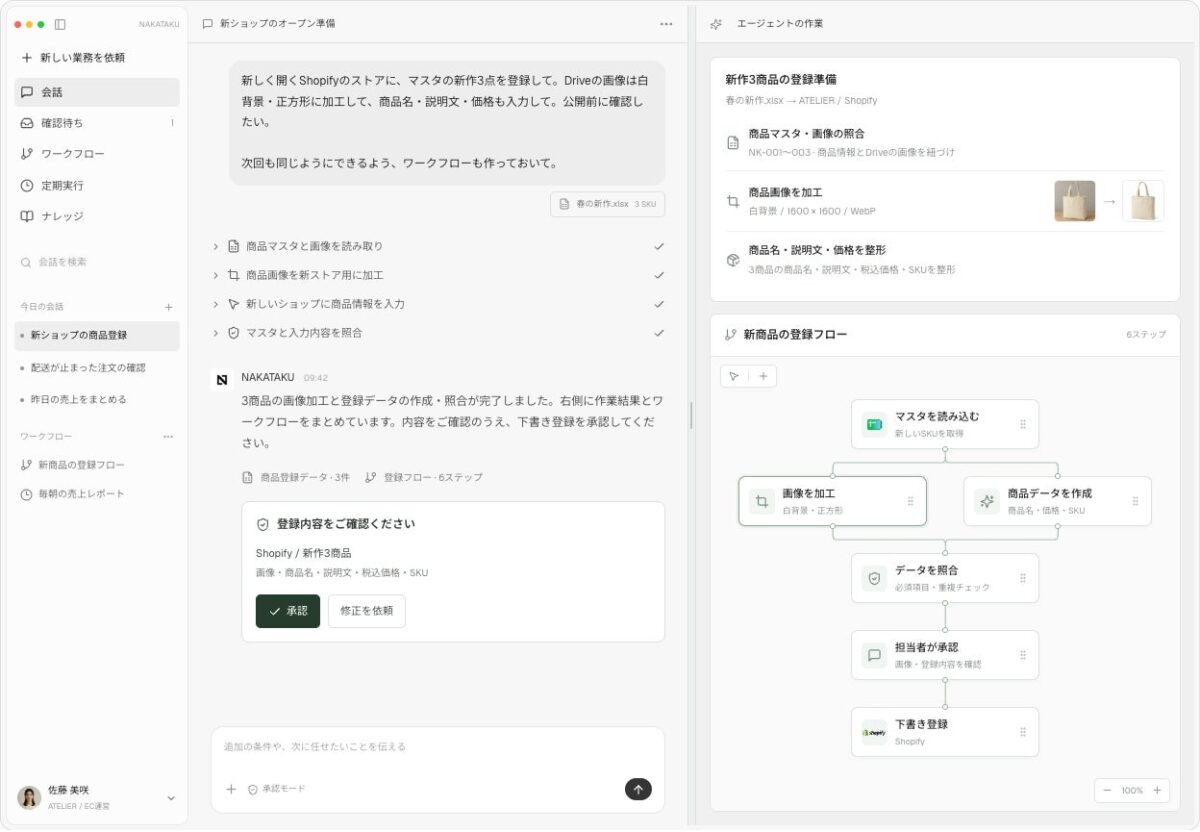Click the processed white-background bag thumbnail
The image size is (1200, 832).
pyautogui.click(x=1143, y=201)
